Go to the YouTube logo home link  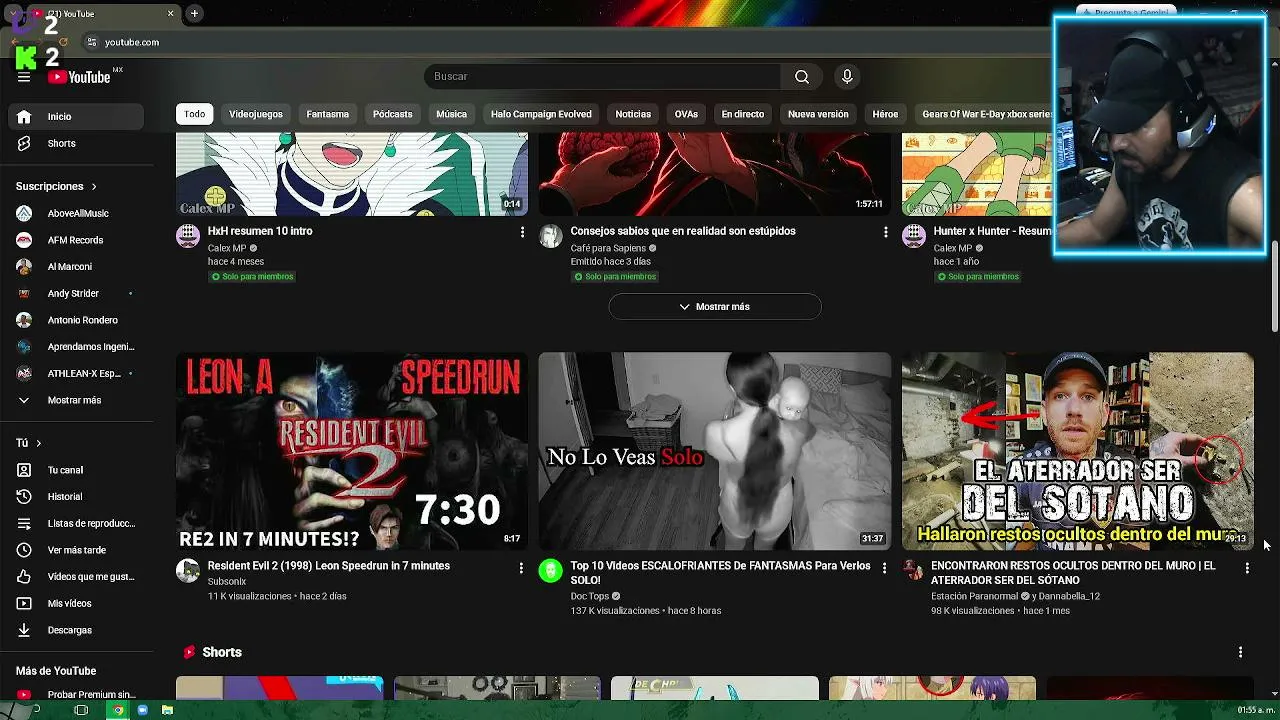coord(78,77)
